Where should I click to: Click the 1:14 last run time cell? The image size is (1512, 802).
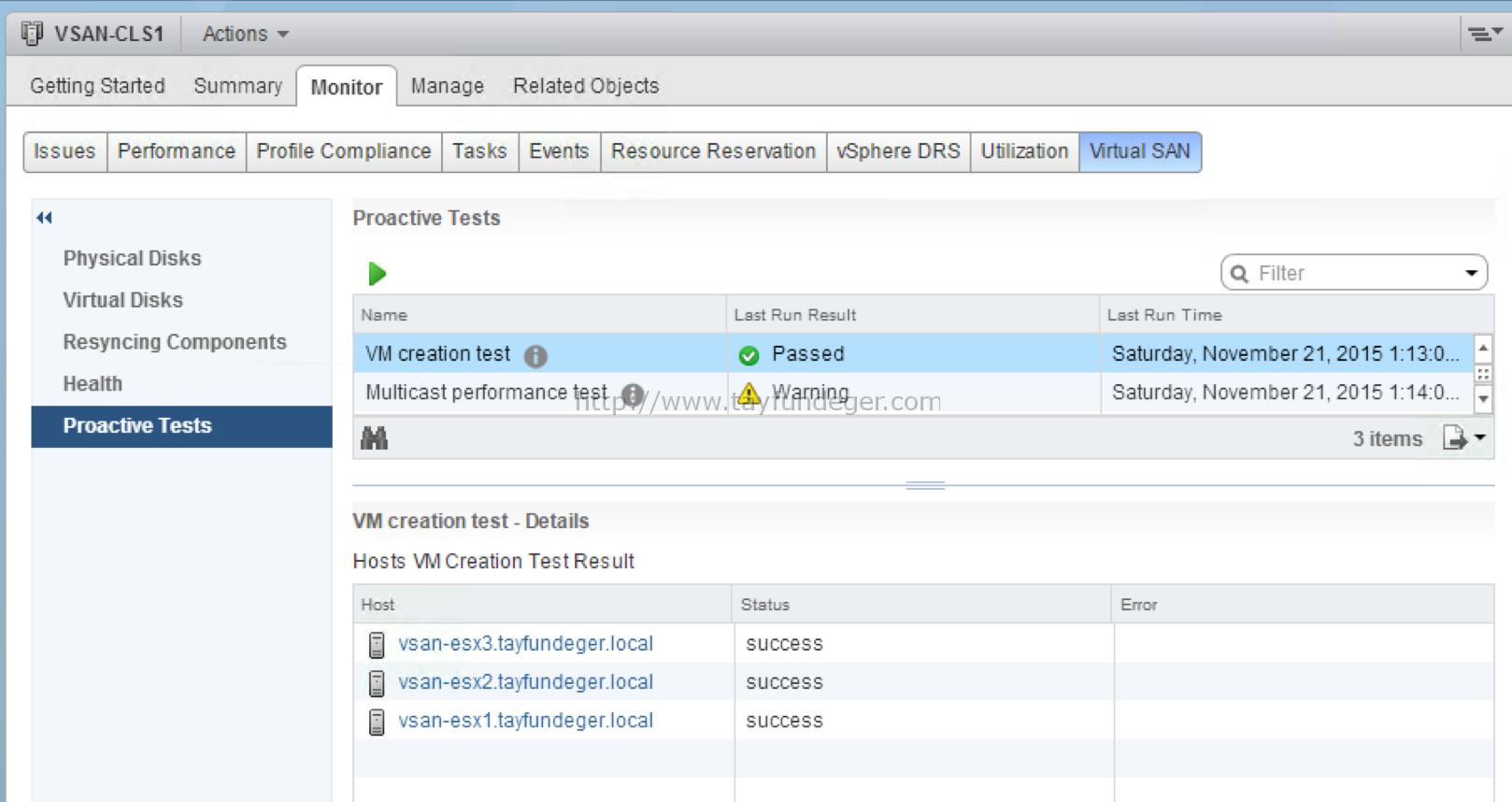[x=1286, y=393]
